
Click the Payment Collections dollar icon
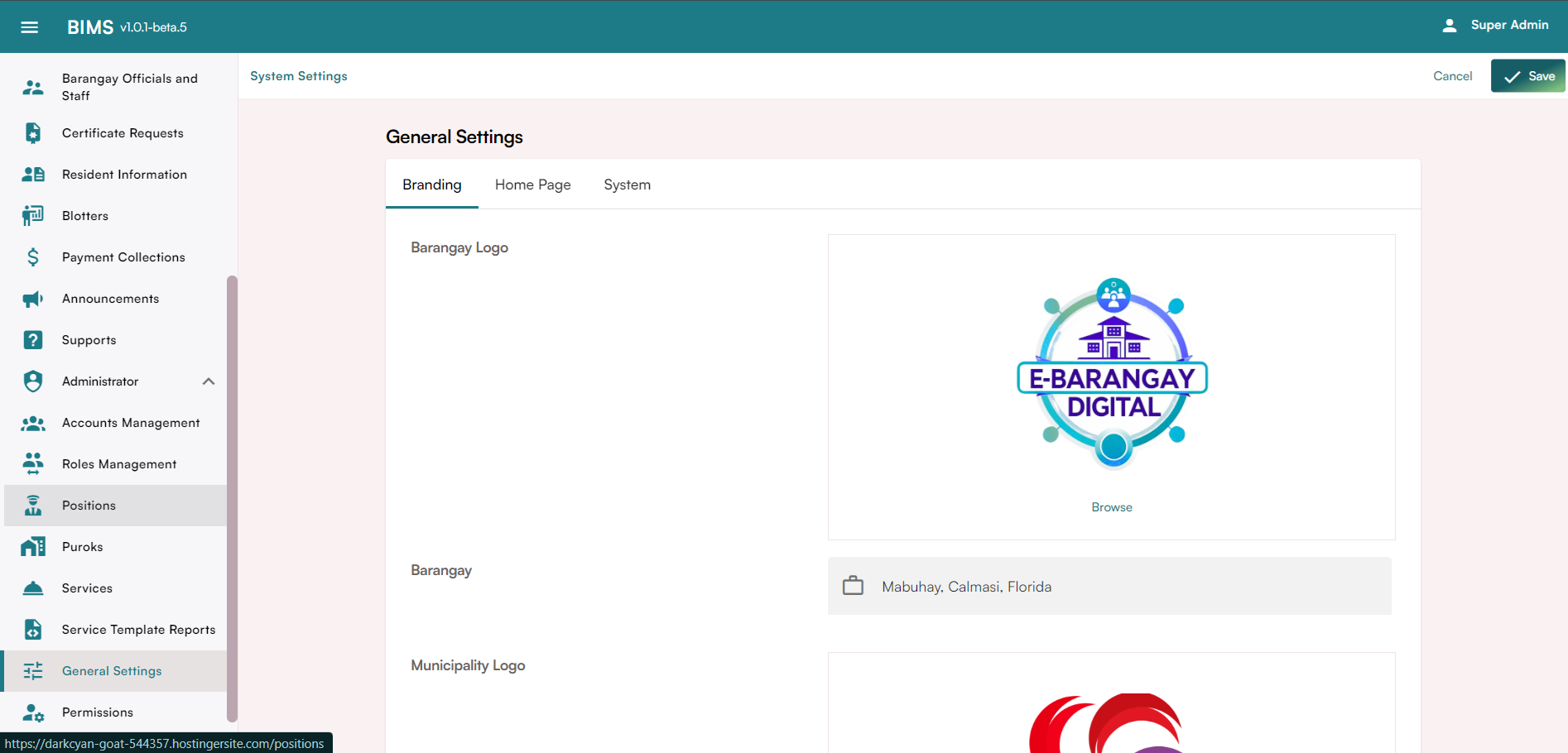33,257
